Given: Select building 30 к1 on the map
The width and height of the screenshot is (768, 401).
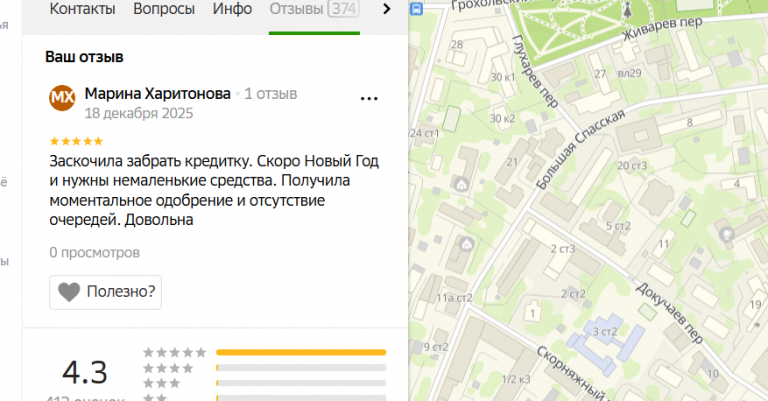Looking at the screenshot, I should (x=503, y=77).
